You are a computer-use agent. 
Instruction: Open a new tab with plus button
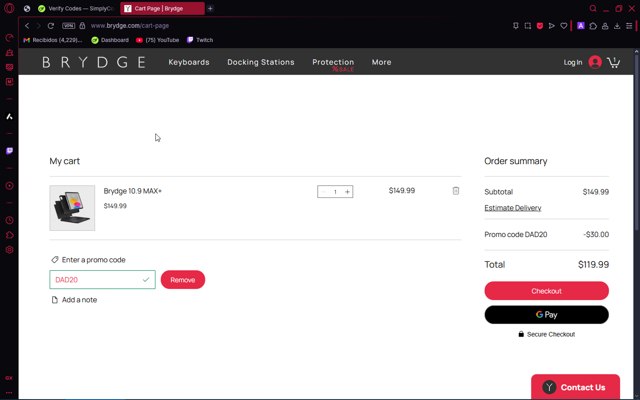[210, 9]
